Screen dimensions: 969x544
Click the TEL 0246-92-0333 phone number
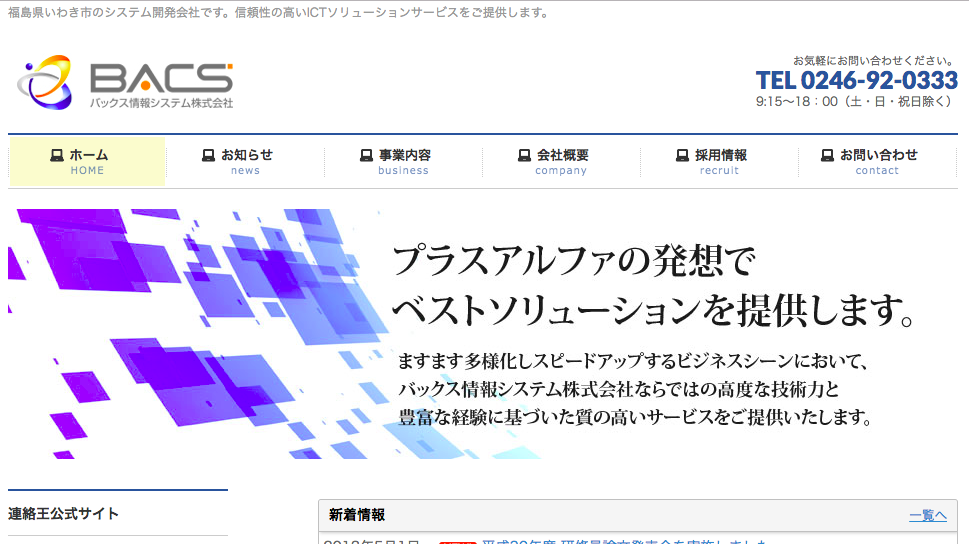[857, 80]
